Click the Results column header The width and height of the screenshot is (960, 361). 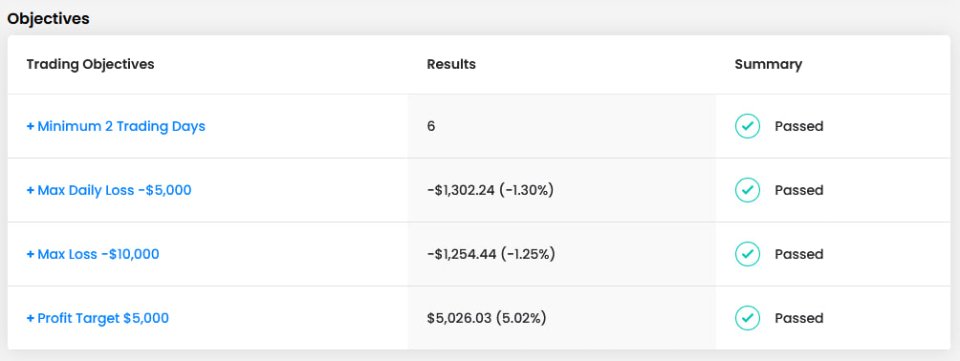(451, 64)
